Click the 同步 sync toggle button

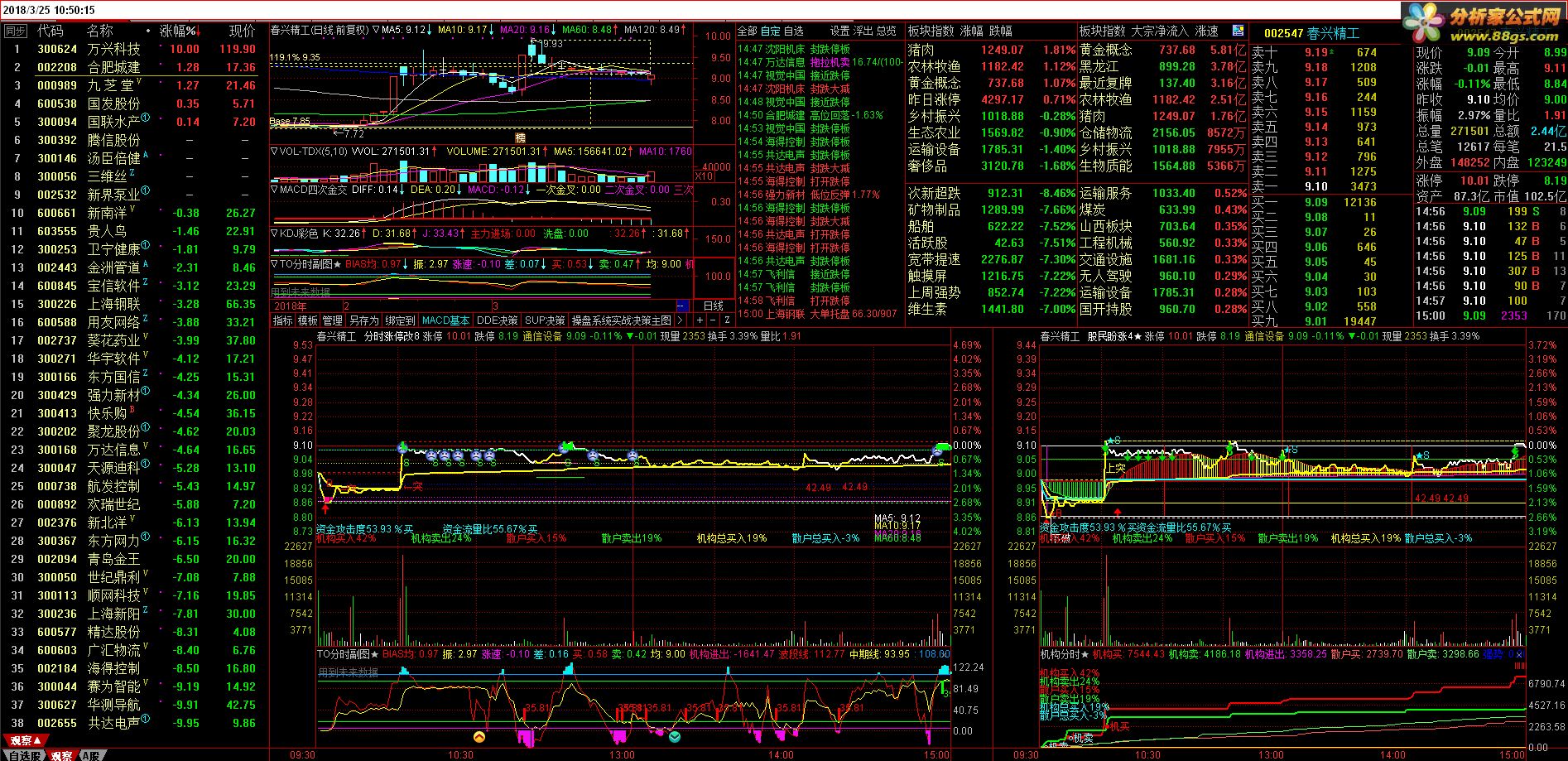point(15,31)
